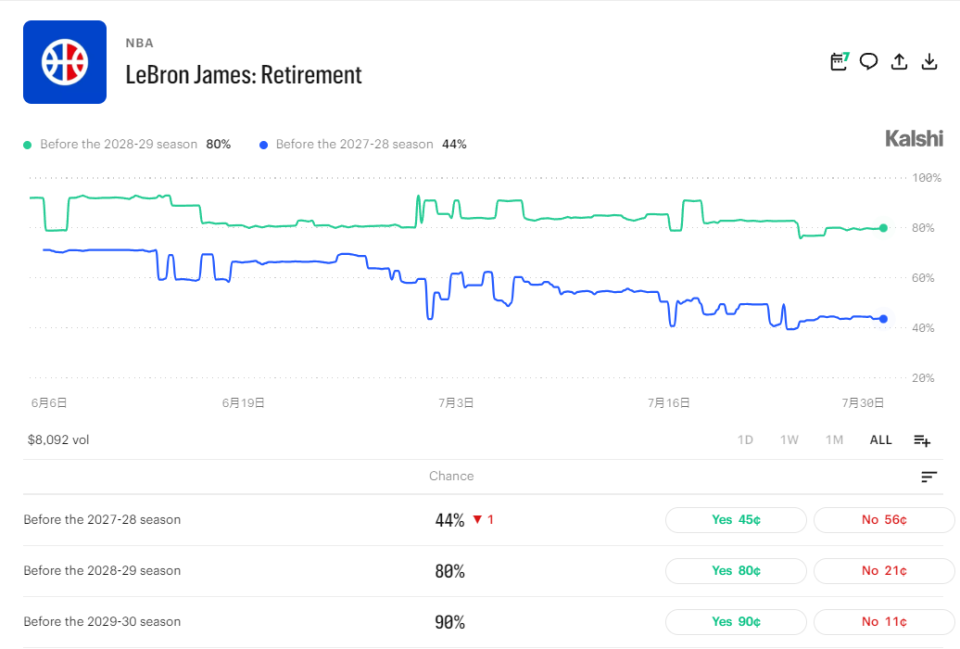Buy No 21¢ for 2028-29 season
Image resolution: width=960 pixels, height=649 pixels.
[x=884, y=571]
